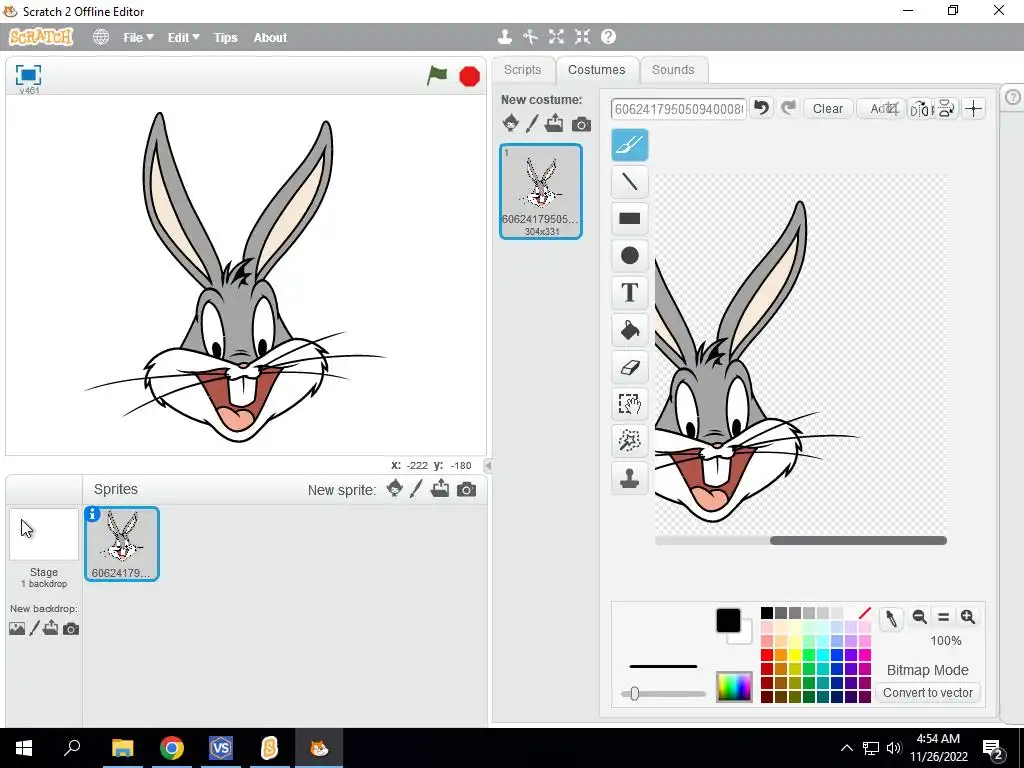Zoom out the paint canvas

tap(920, 616)
